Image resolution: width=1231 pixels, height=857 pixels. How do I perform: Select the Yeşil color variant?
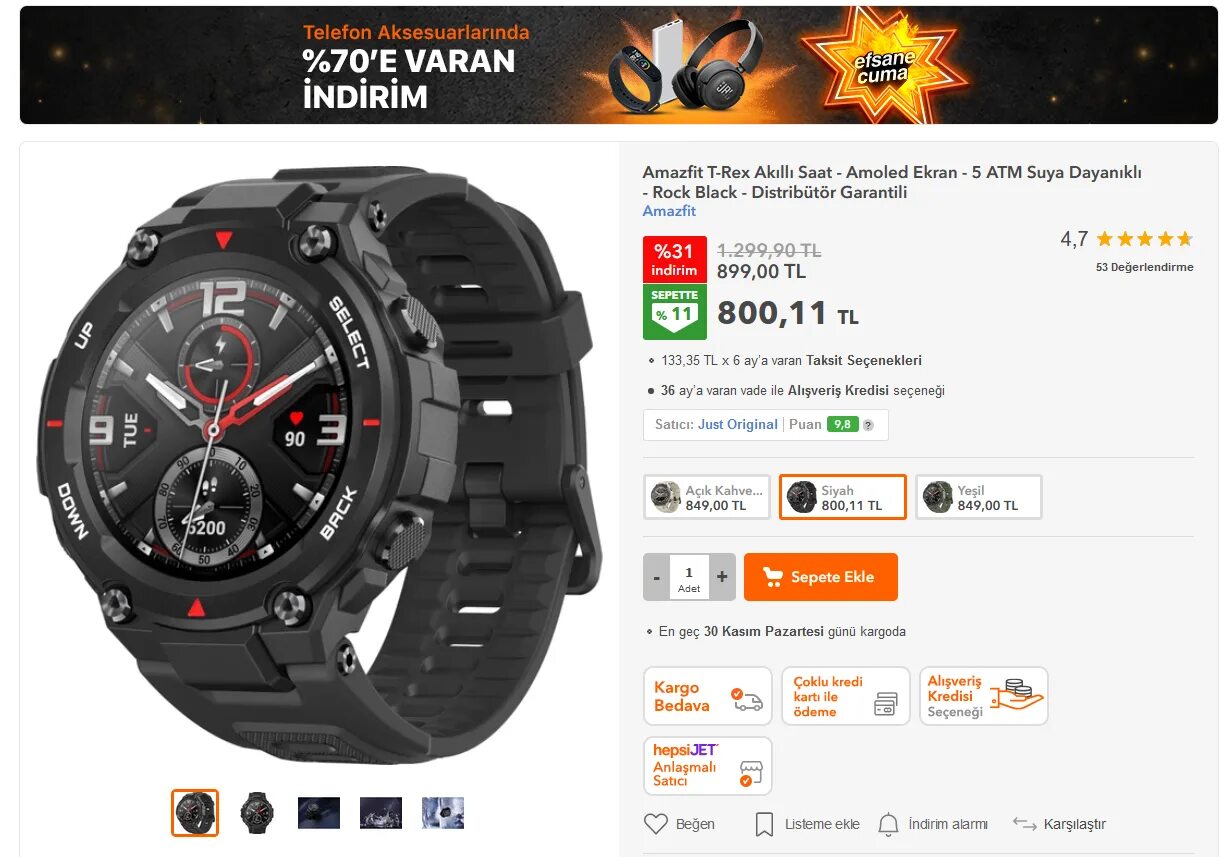pyautogui.click(x=979, y=497)
